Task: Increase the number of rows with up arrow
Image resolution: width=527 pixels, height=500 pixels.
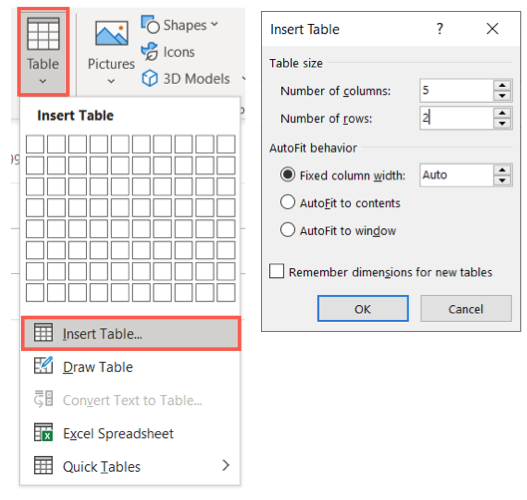Action: (502, 113)
